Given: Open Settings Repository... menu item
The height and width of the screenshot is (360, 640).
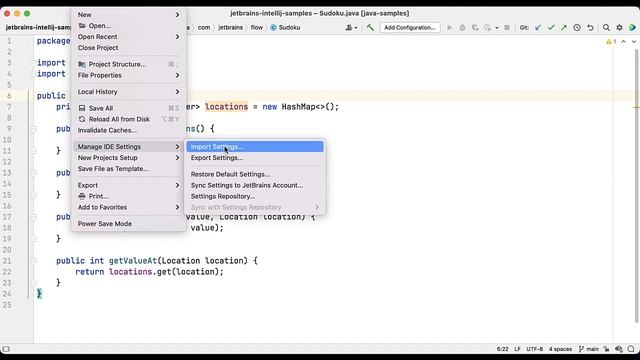Looking at the screenshot, I should pos(255,196).
